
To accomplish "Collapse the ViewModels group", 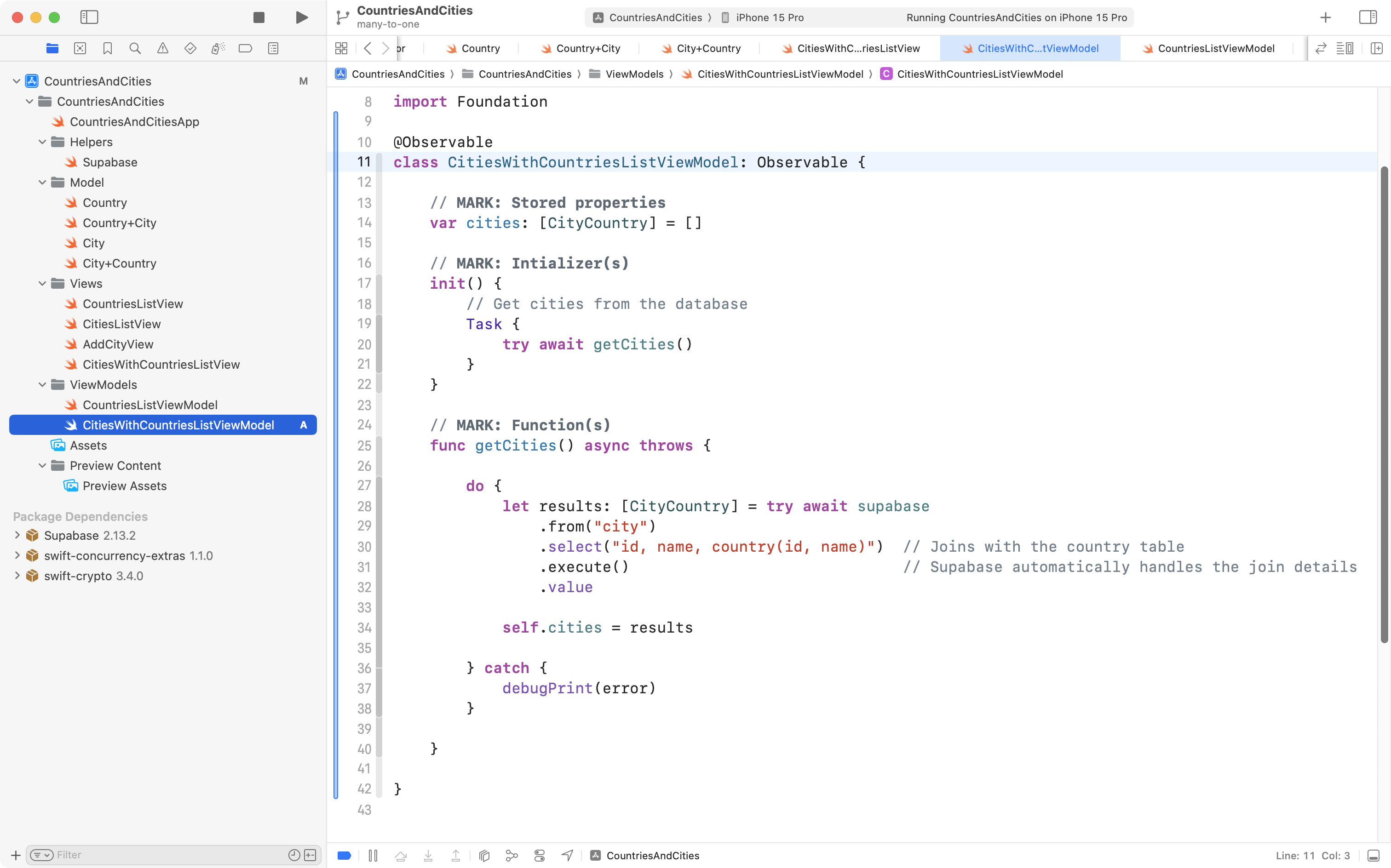I will click(x=42, y=385).
